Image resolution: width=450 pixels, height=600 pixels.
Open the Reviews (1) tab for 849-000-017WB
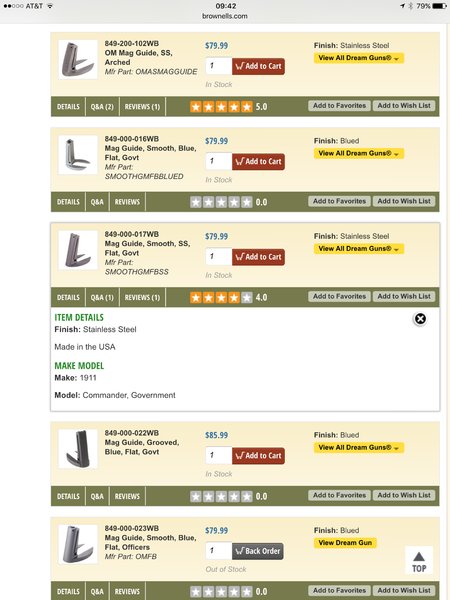142,297
